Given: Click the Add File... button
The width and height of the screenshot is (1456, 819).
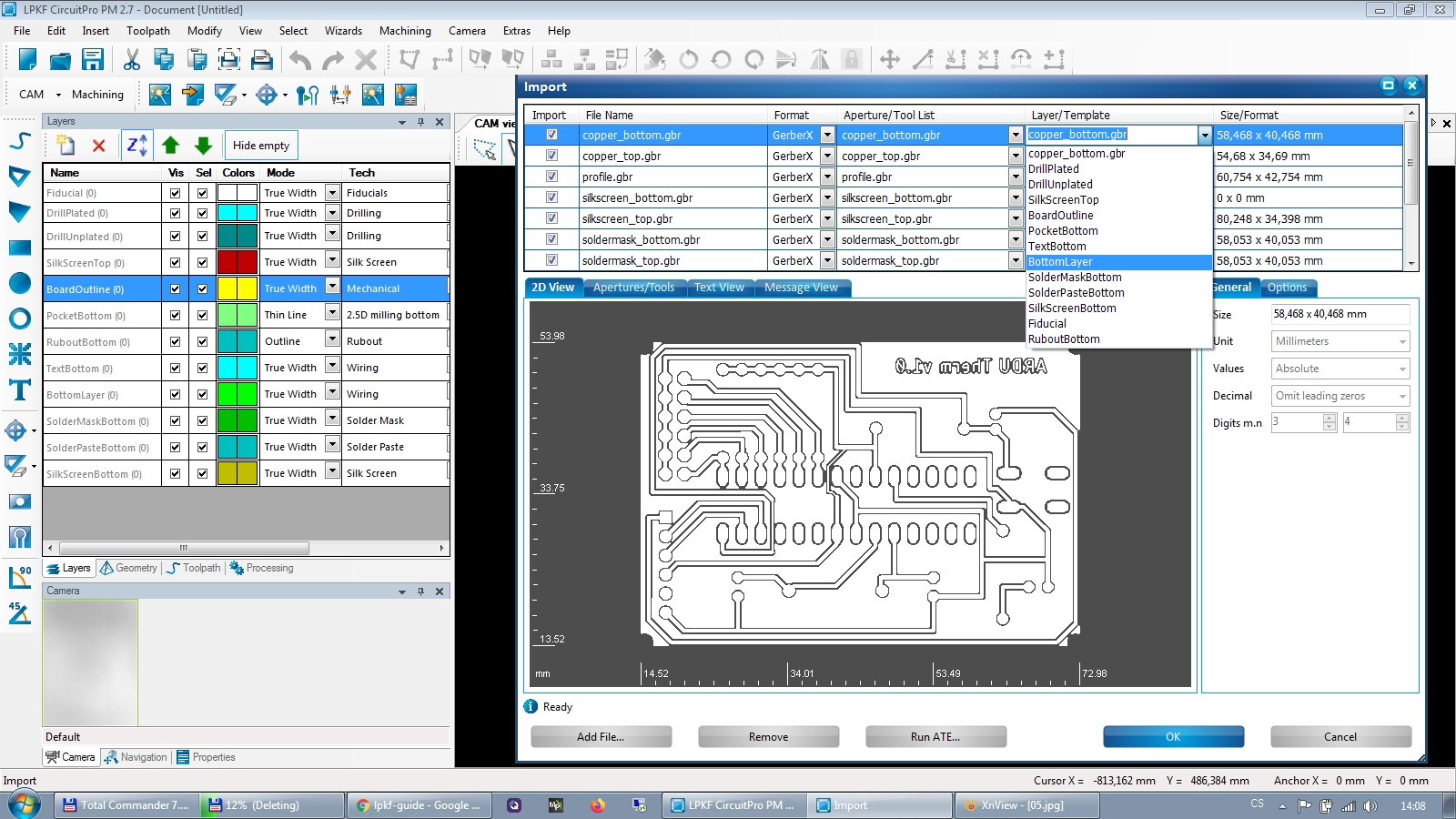Looking at the screenshot, I should 601,737.
